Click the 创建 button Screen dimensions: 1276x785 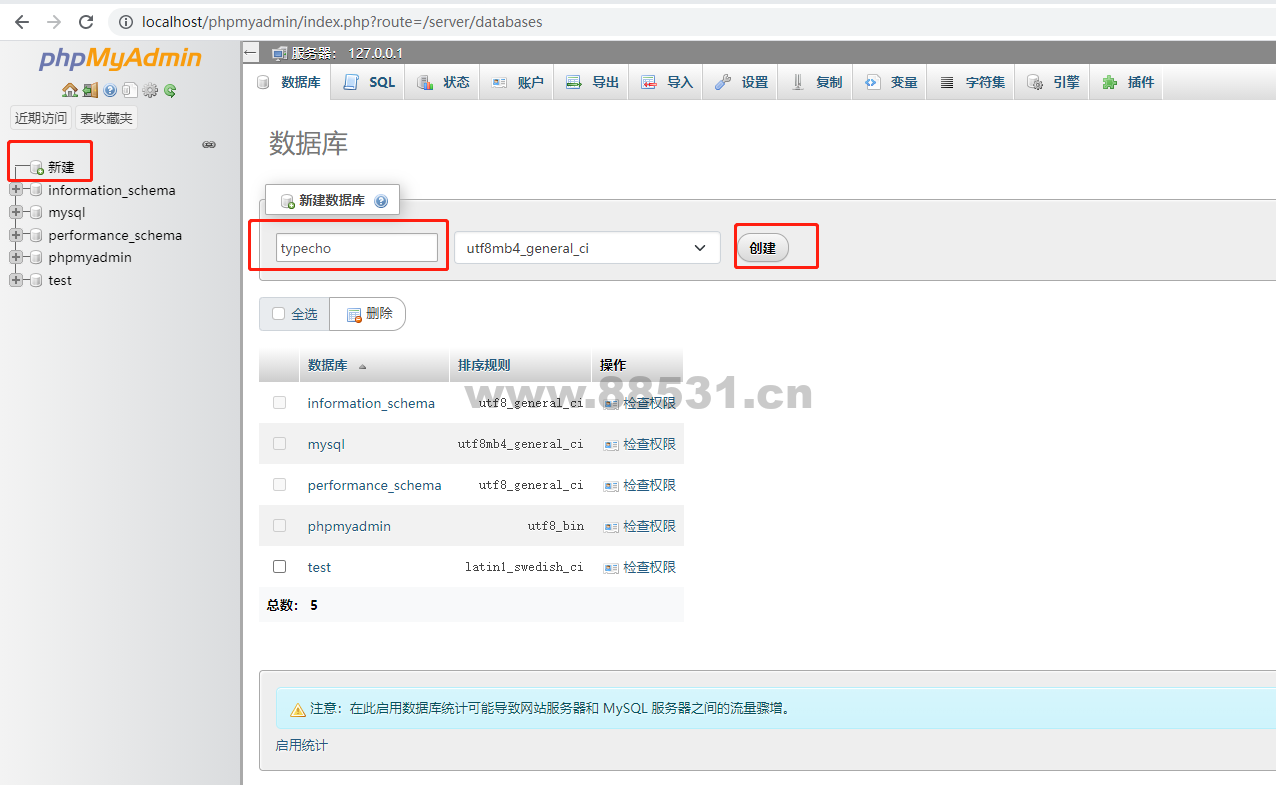[x=763, y=248]
